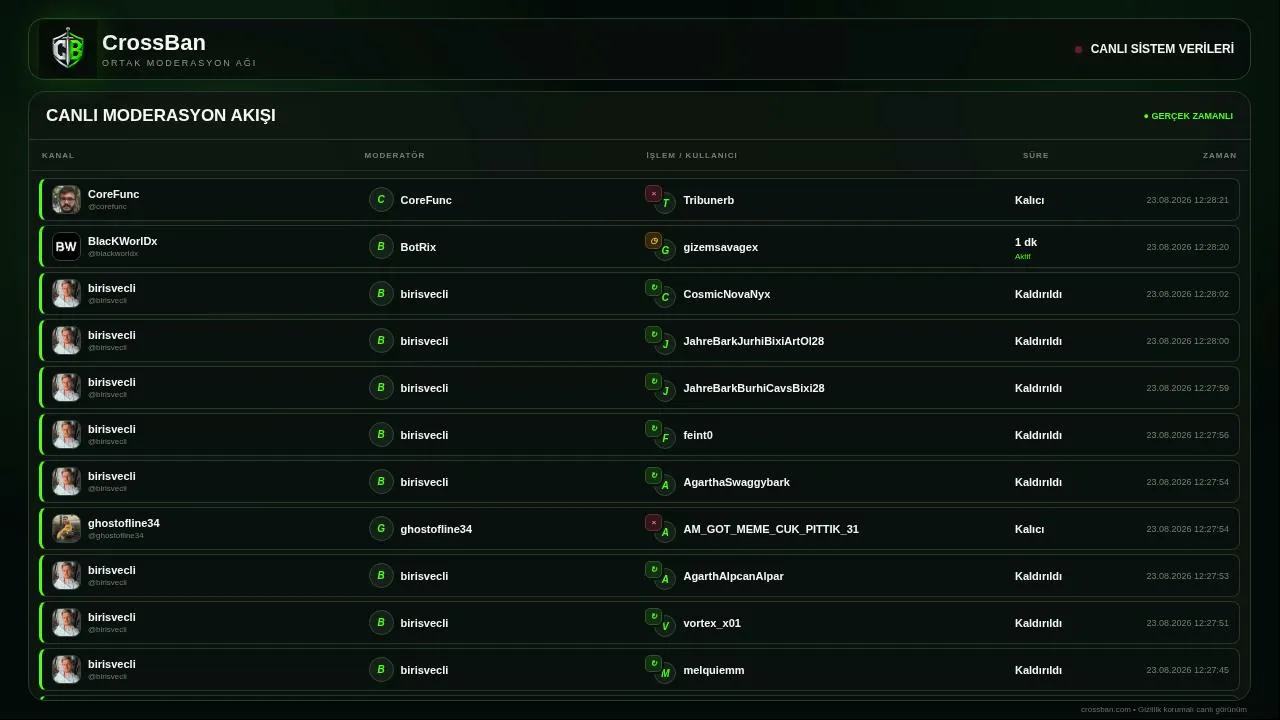Select the SÜRE column header

pos(1035,155)
